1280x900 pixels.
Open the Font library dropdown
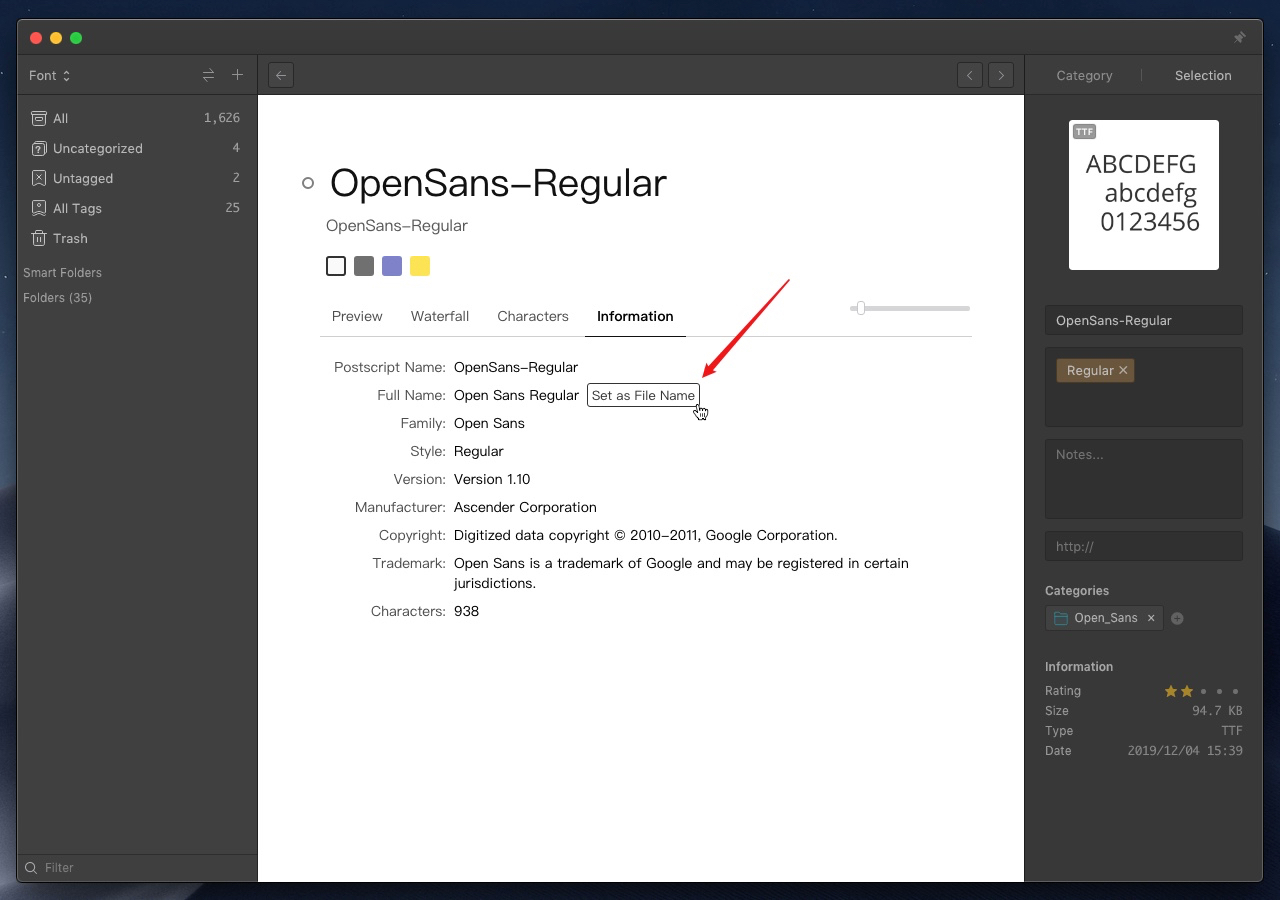pos(49,75)
